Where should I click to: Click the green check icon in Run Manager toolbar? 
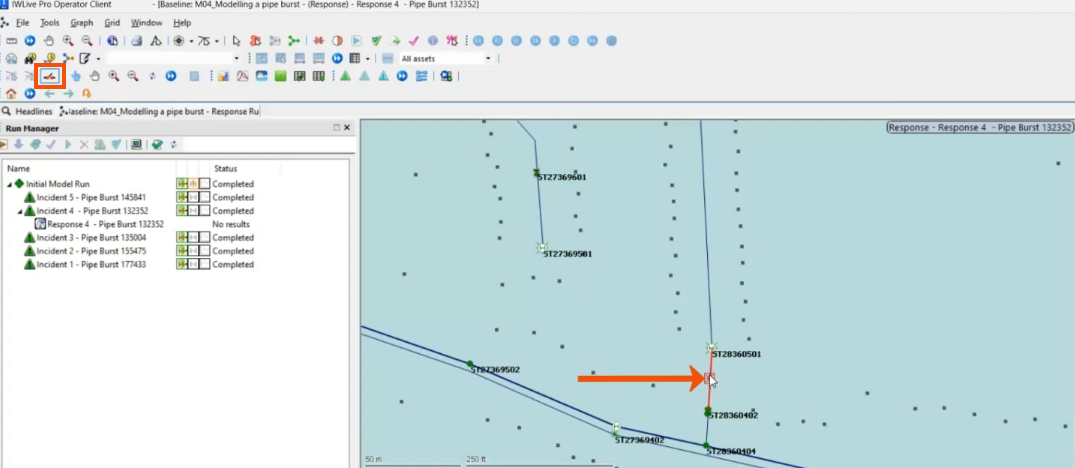(x=158, y=145)
